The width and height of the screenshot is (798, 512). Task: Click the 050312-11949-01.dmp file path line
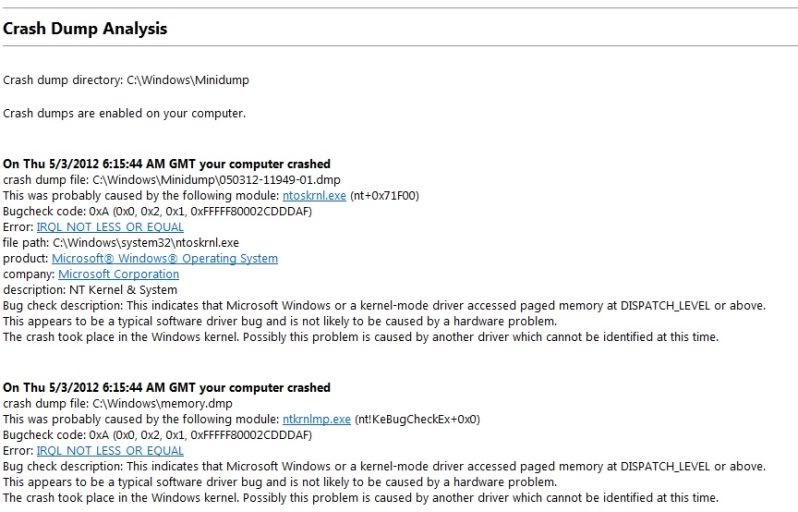coord(172,180)
